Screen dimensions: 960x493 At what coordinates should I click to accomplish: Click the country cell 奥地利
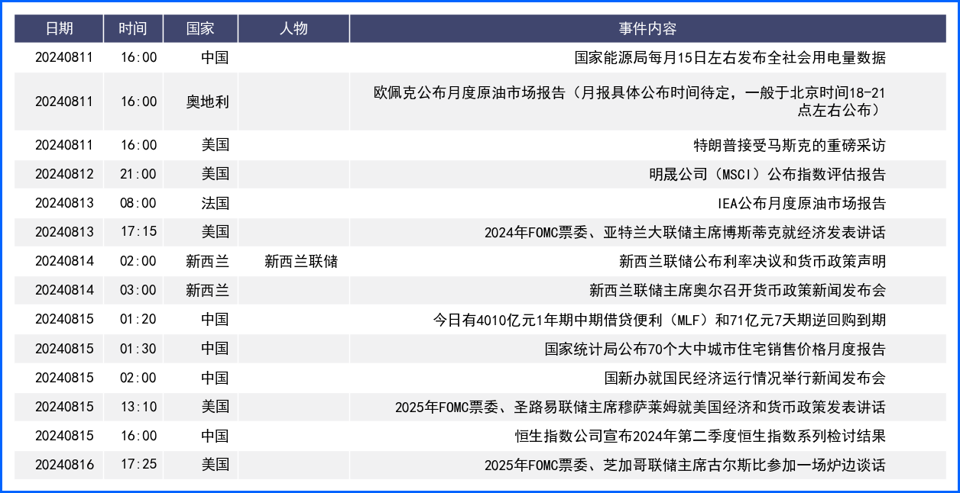(x=208, y=102)
